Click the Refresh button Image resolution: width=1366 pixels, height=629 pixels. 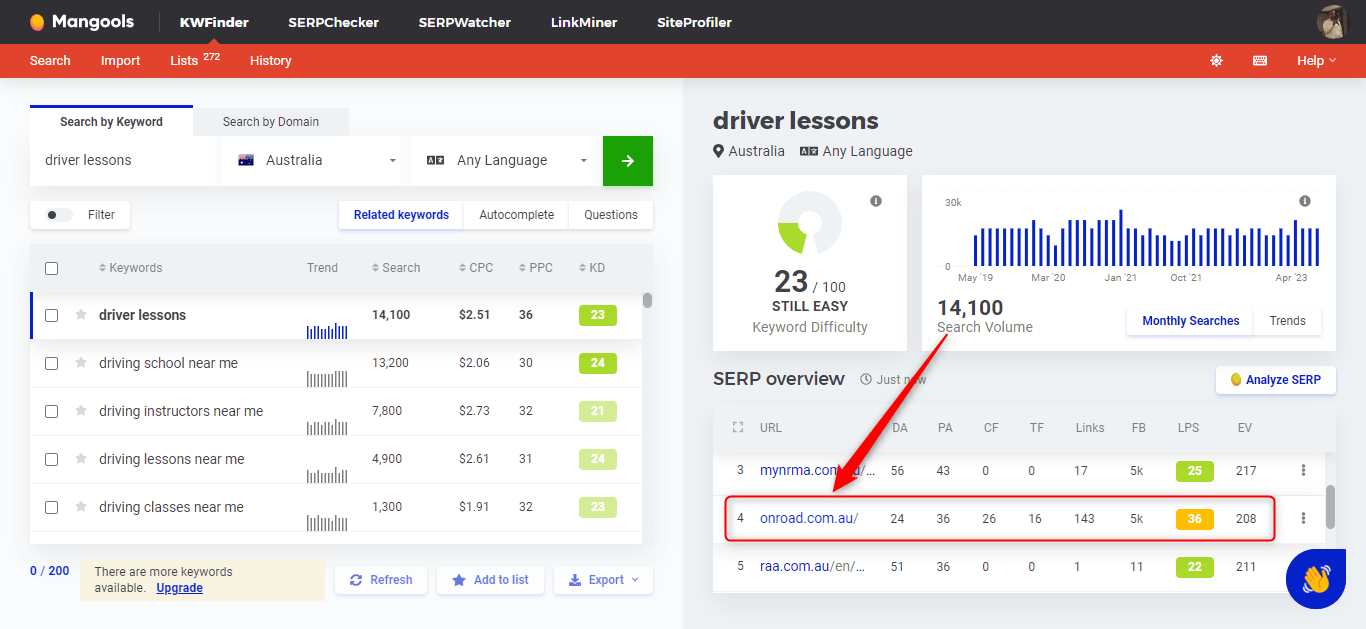coord(380,580)
